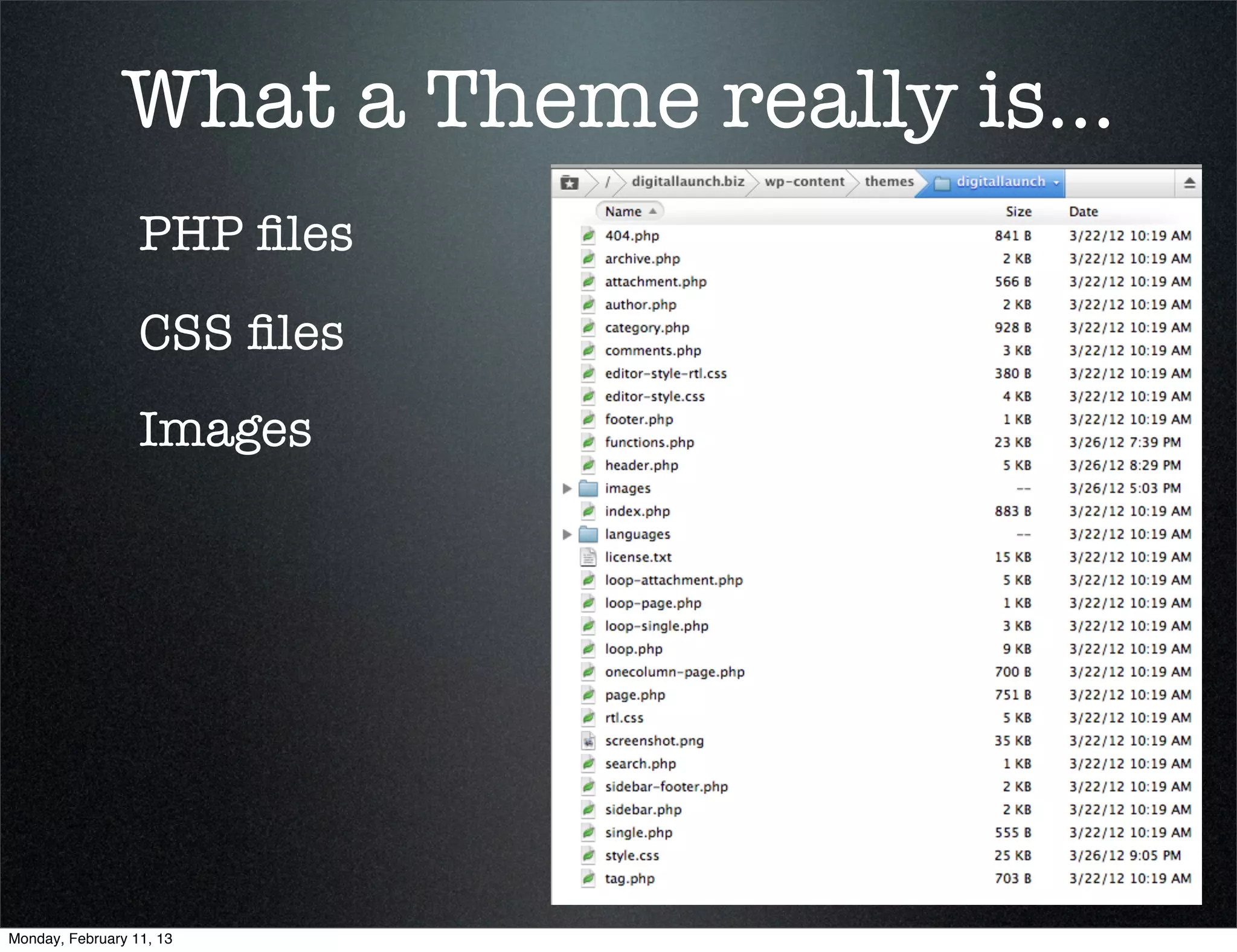1237x952 pixels.
Task: Click the author.php file icon
Action: (588, 304)
